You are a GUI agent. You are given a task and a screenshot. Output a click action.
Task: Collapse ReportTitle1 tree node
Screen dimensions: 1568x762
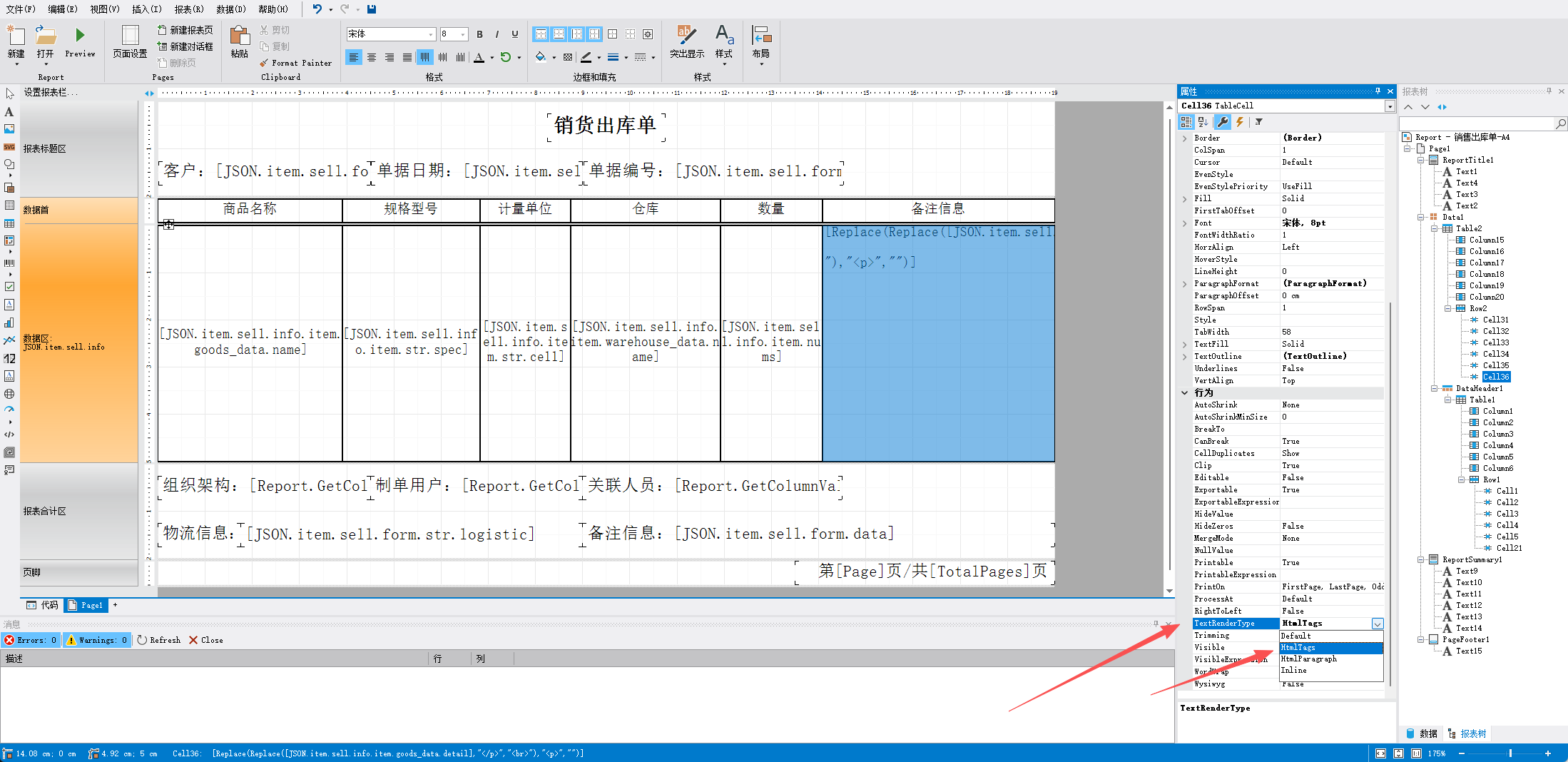point(1420,161)
